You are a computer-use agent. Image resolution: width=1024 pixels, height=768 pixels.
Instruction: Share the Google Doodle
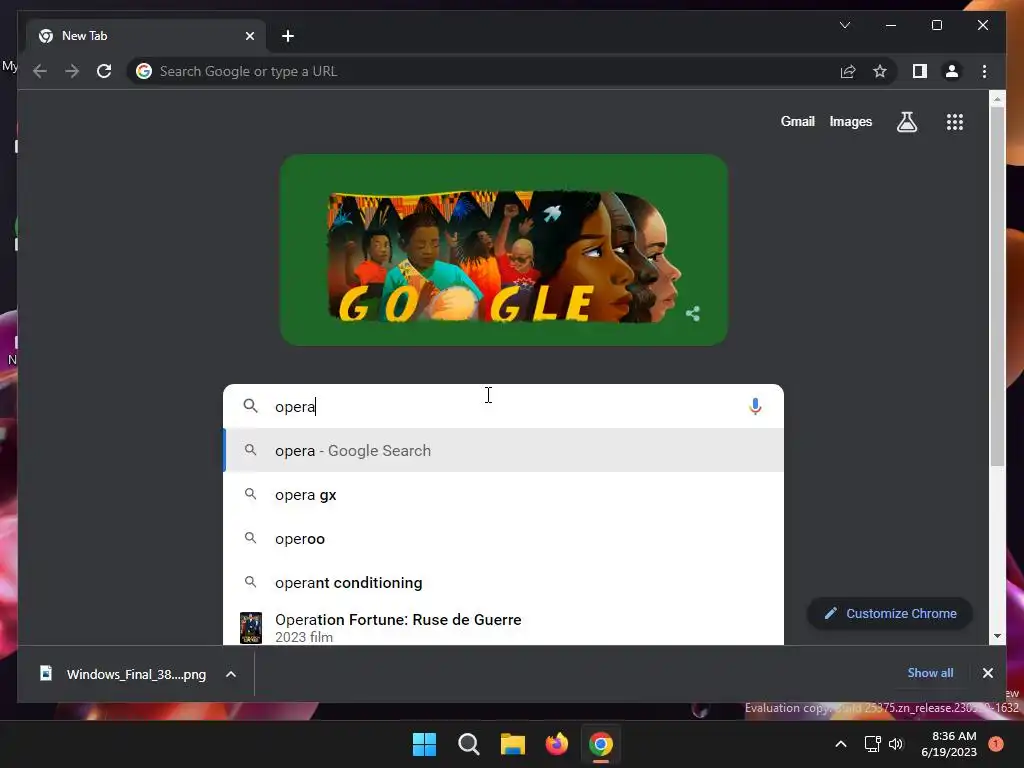(693, 314)
